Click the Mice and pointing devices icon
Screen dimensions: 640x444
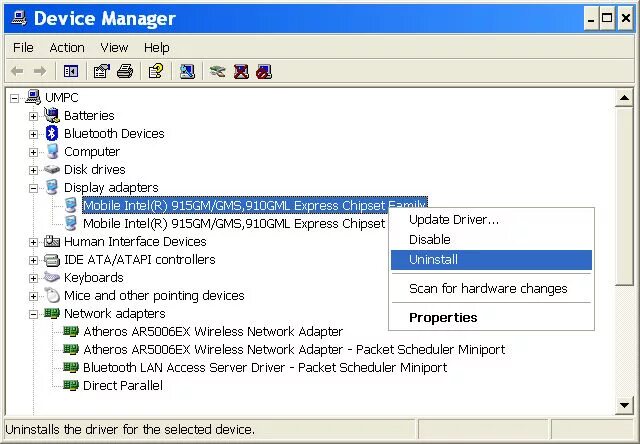pos(52,295)
